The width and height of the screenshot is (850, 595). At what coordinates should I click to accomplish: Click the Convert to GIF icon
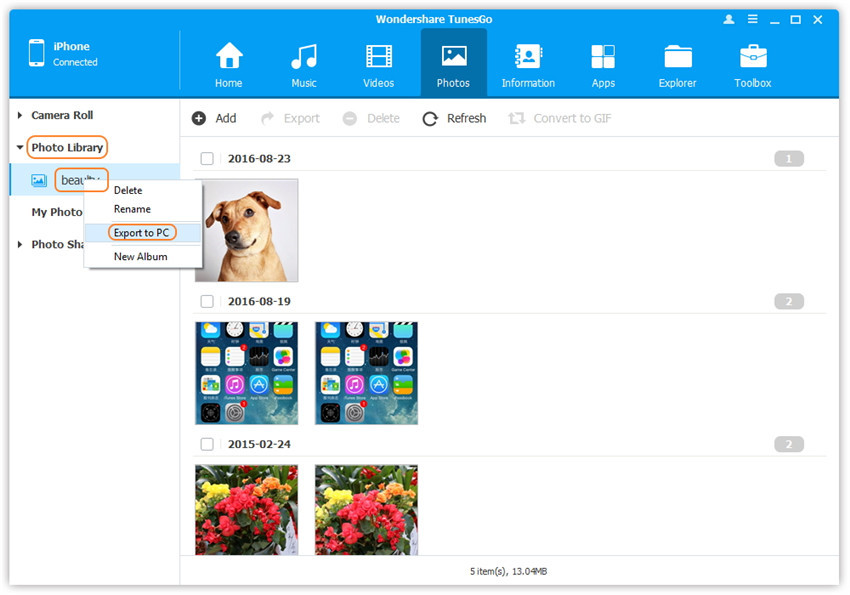click(x=517, y=118)
